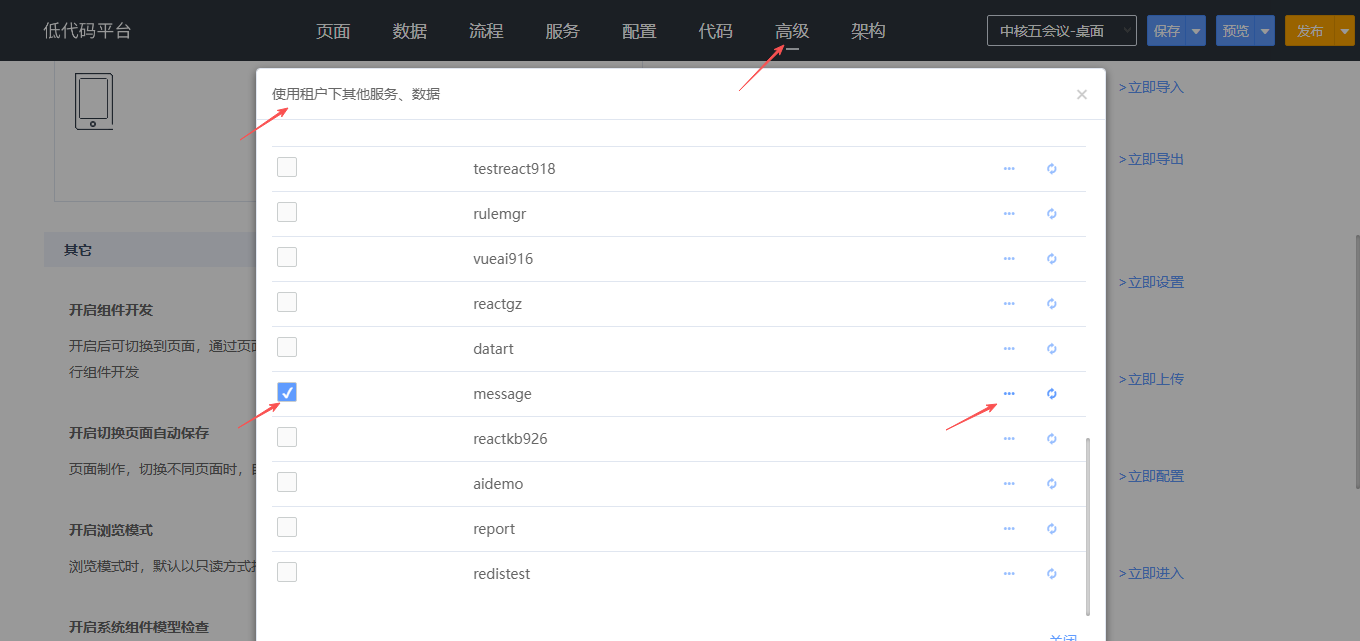The width and height of the screenshot is (1360, 641).
Task: Expand the 发布 dropdown arrow
Action: (x=1344, y=31)
